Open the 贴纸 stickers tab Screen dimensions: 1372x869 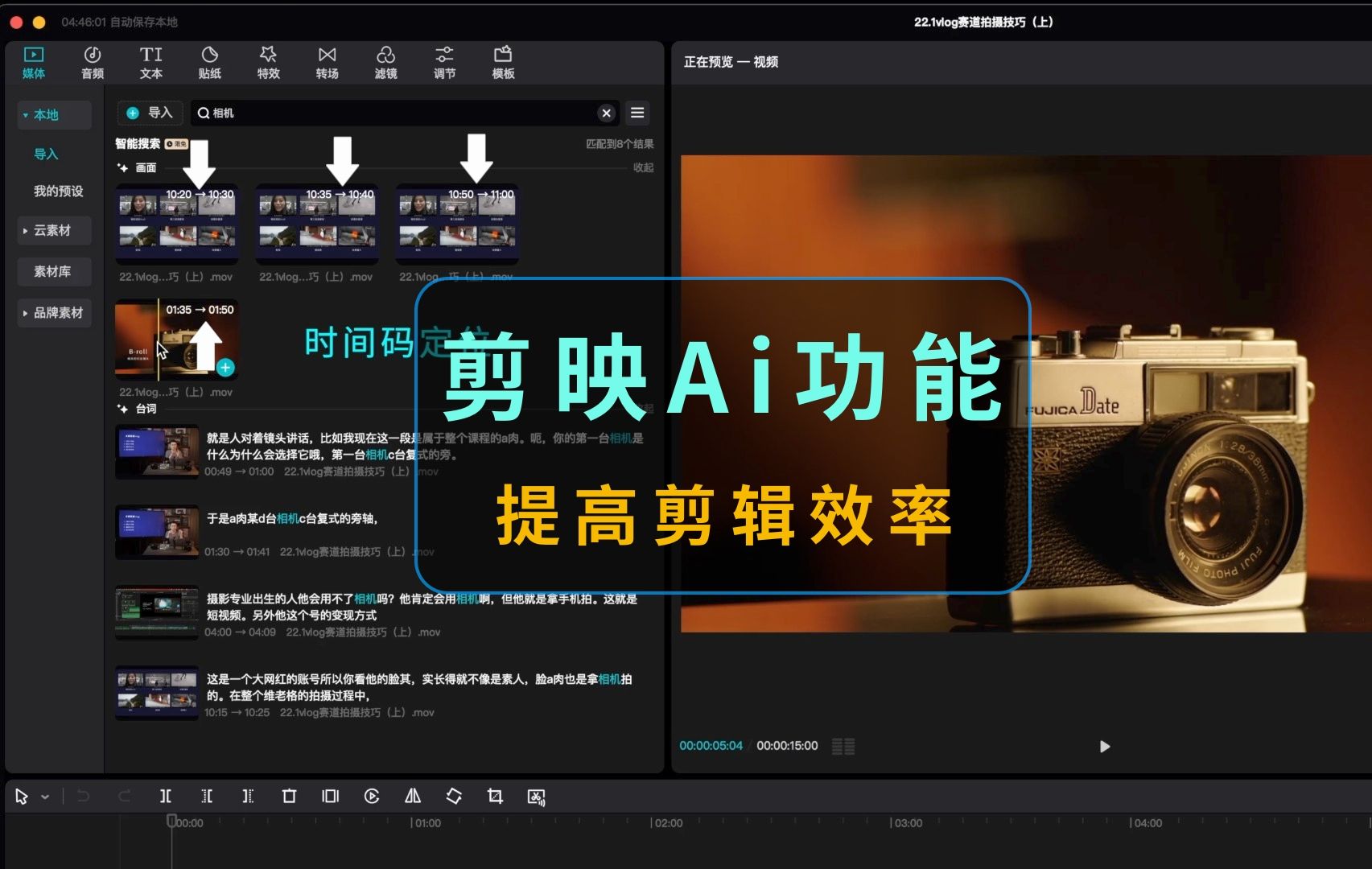pyautogui.click(x=210, y=63)
